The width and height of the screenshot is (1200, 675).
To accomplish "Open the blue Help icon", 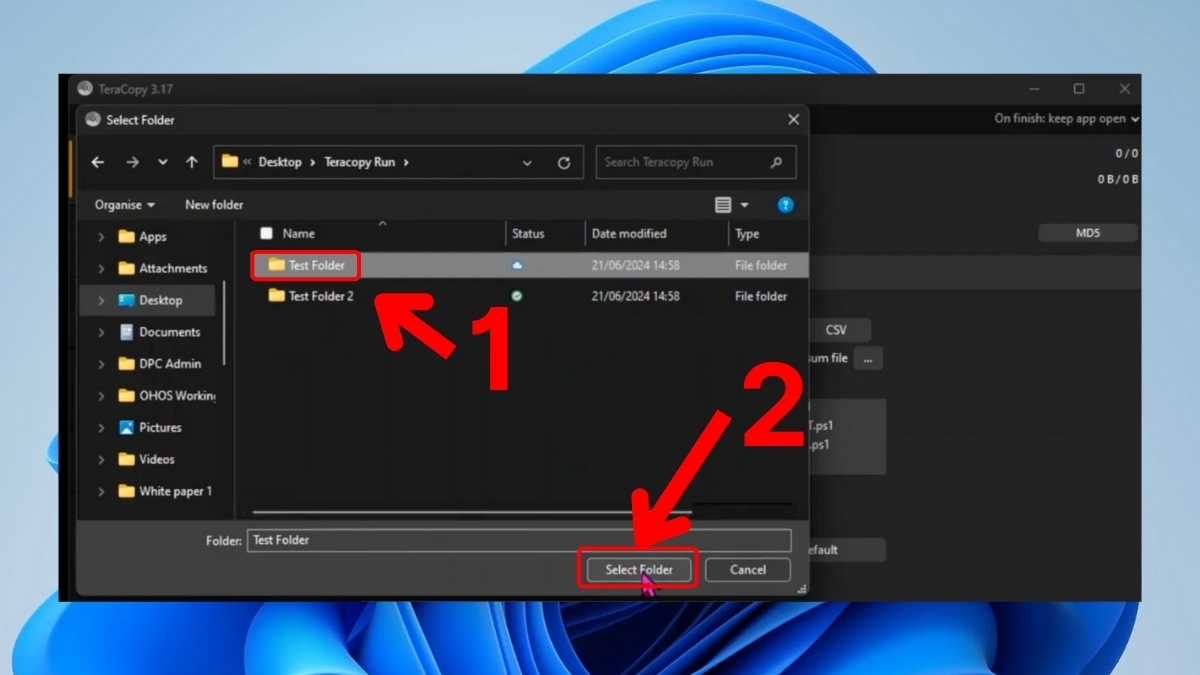I will pos(785,205).
